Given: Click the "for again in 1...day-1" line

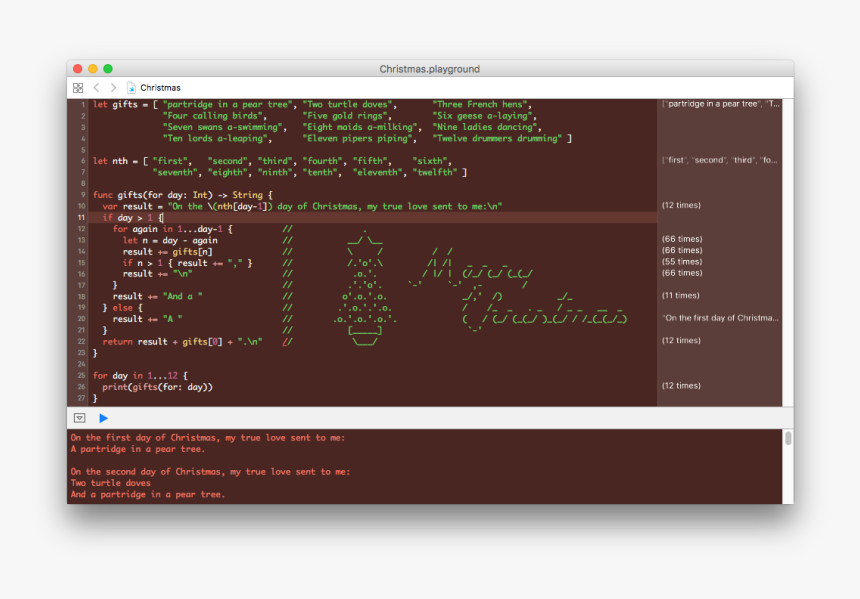Looking at the screenshot, I should 172,229.
